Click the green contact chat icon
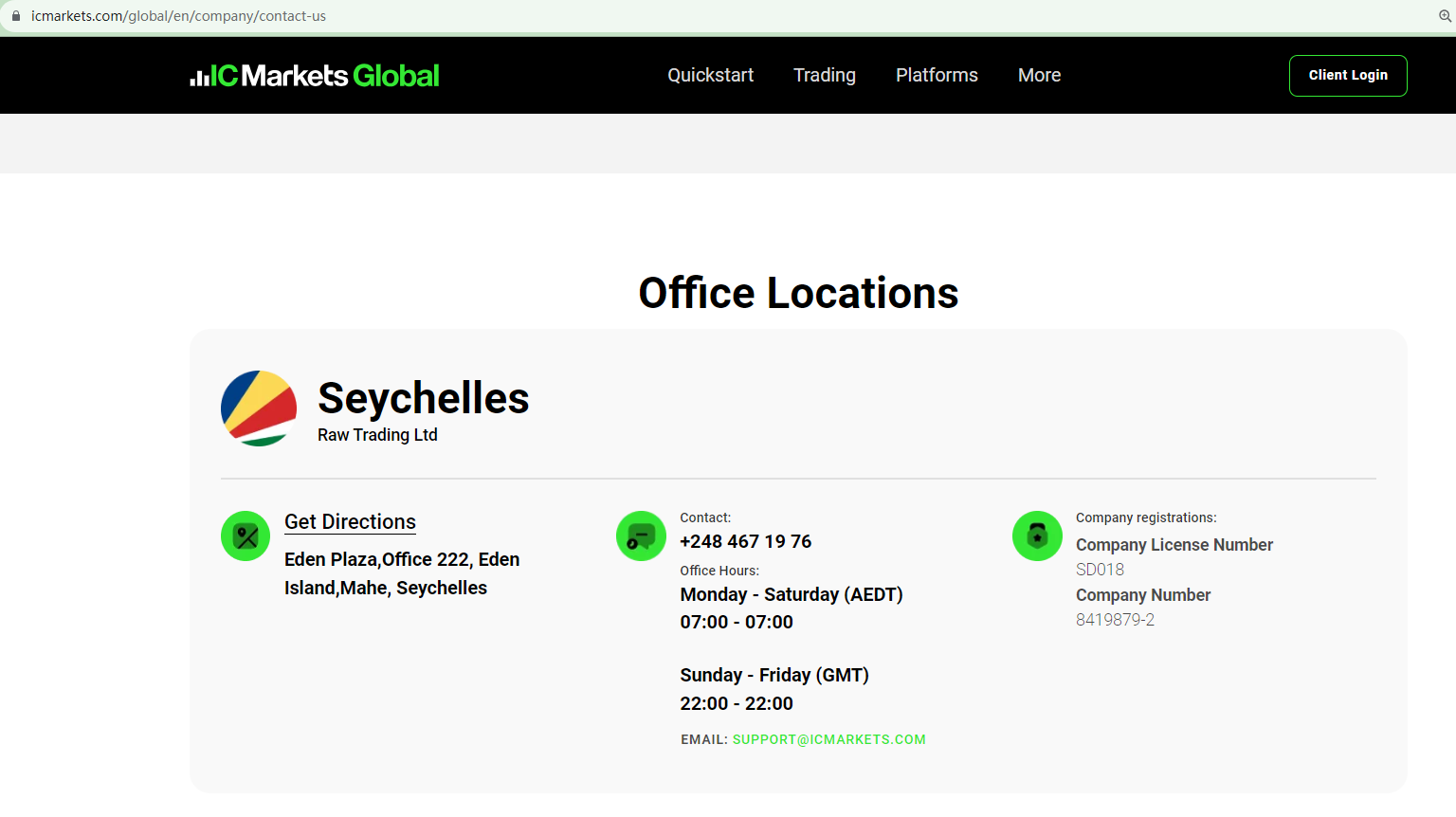 [641, 536]
